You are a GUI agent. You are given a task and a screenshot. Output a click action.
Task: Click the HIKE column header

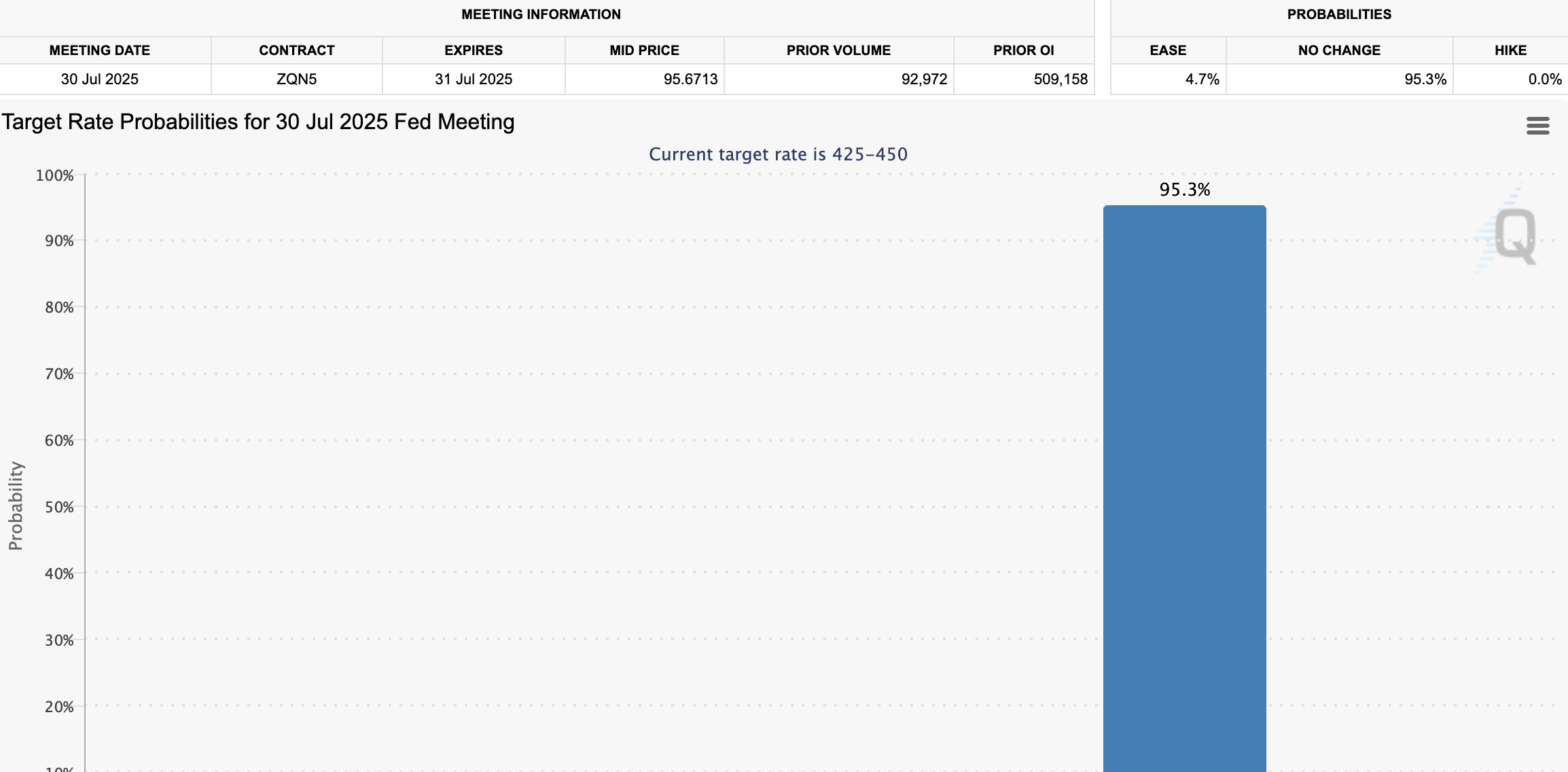1510,50
